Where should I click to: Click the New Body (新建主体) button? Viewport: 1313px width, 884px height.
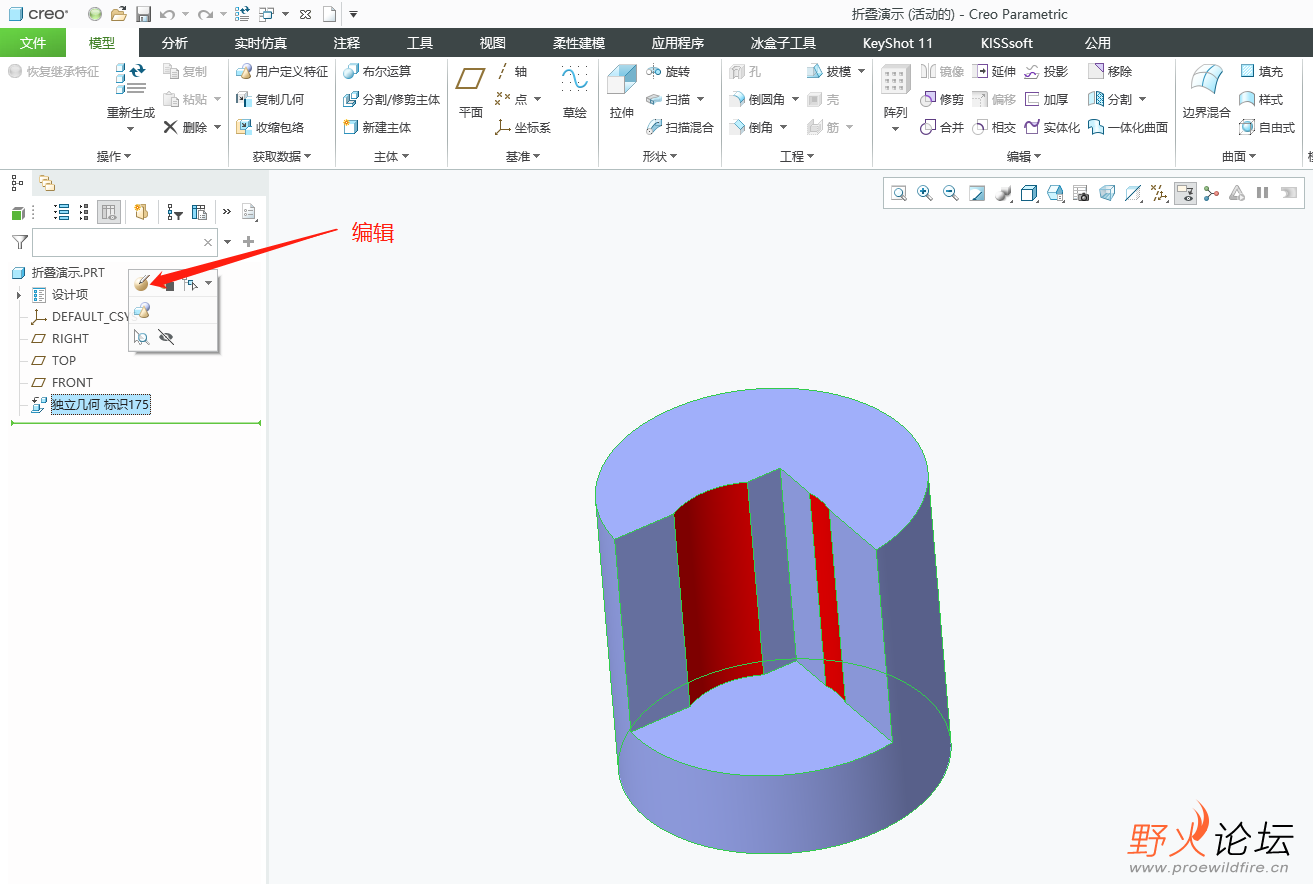[x=377, y=128]
